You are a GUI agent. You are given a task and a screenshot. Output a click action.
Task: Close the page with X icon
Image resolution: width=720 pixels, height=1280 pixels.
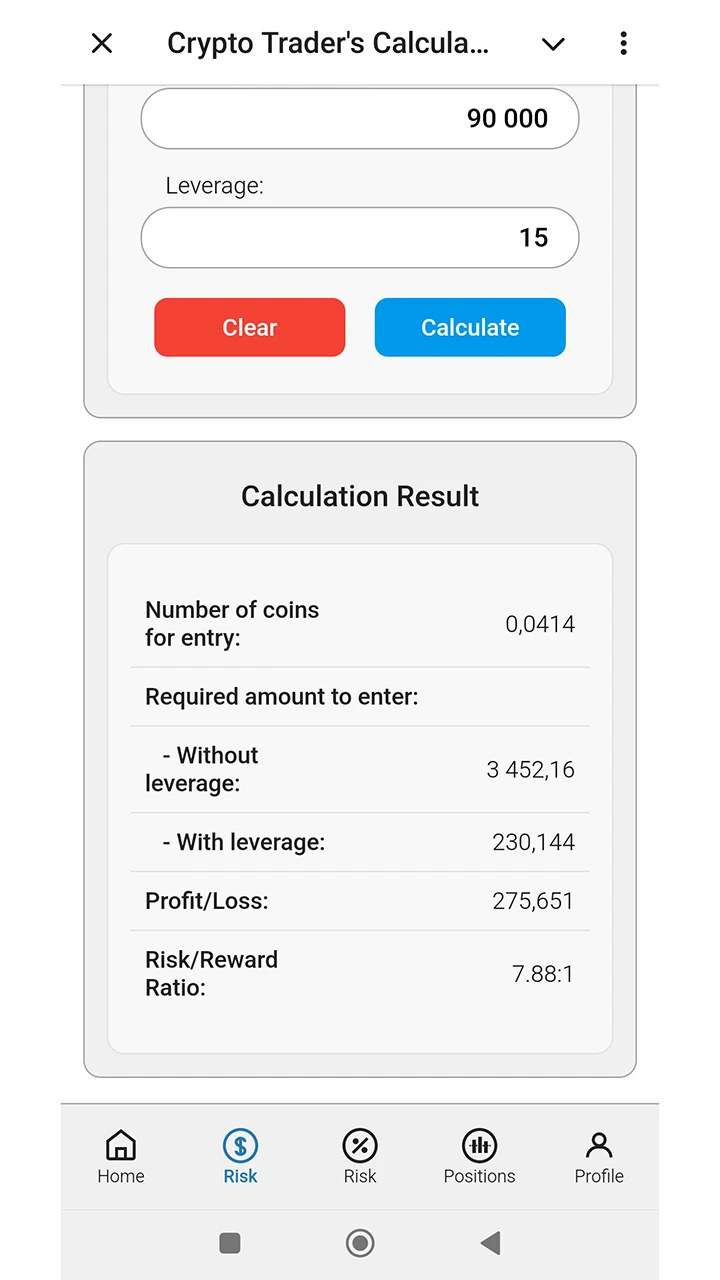(x=102, y=43)
